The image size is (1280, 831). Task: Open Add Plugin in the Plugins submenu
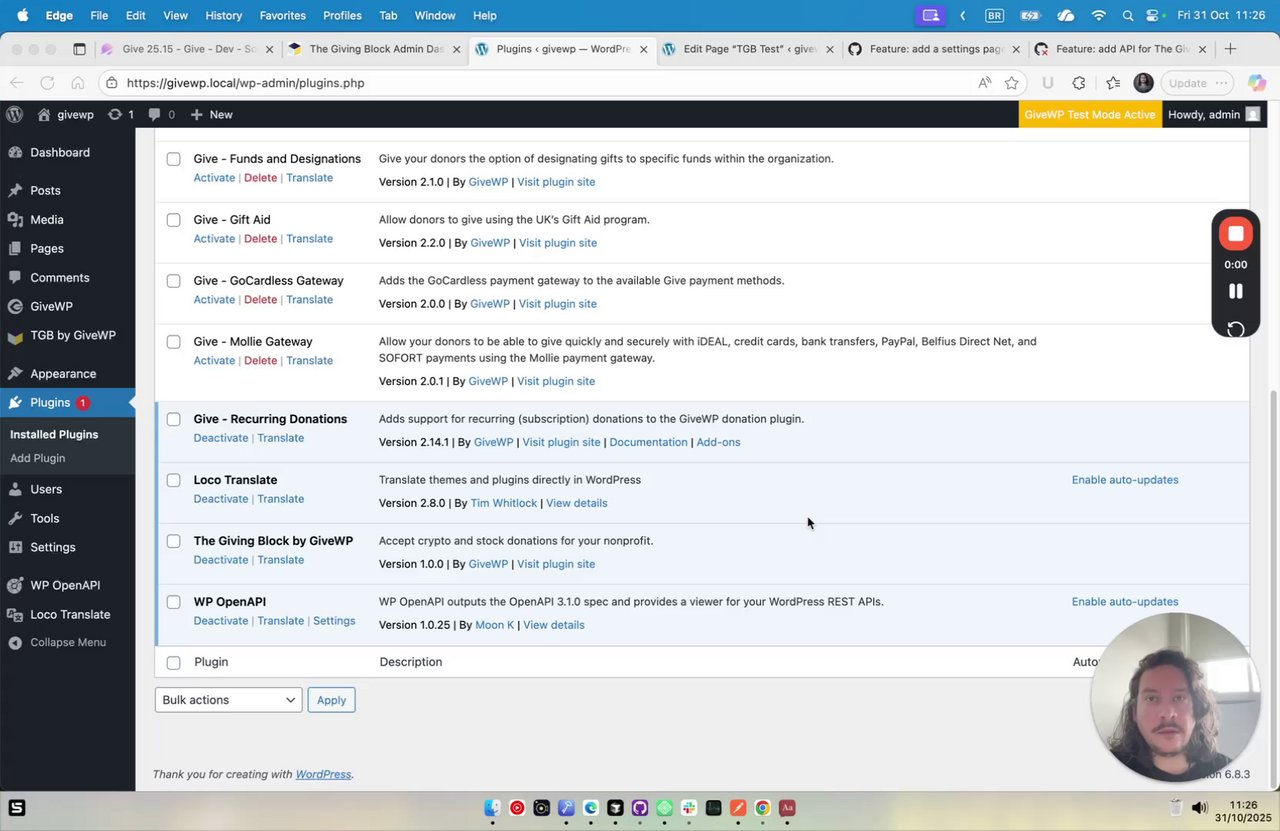click(37, 458)
